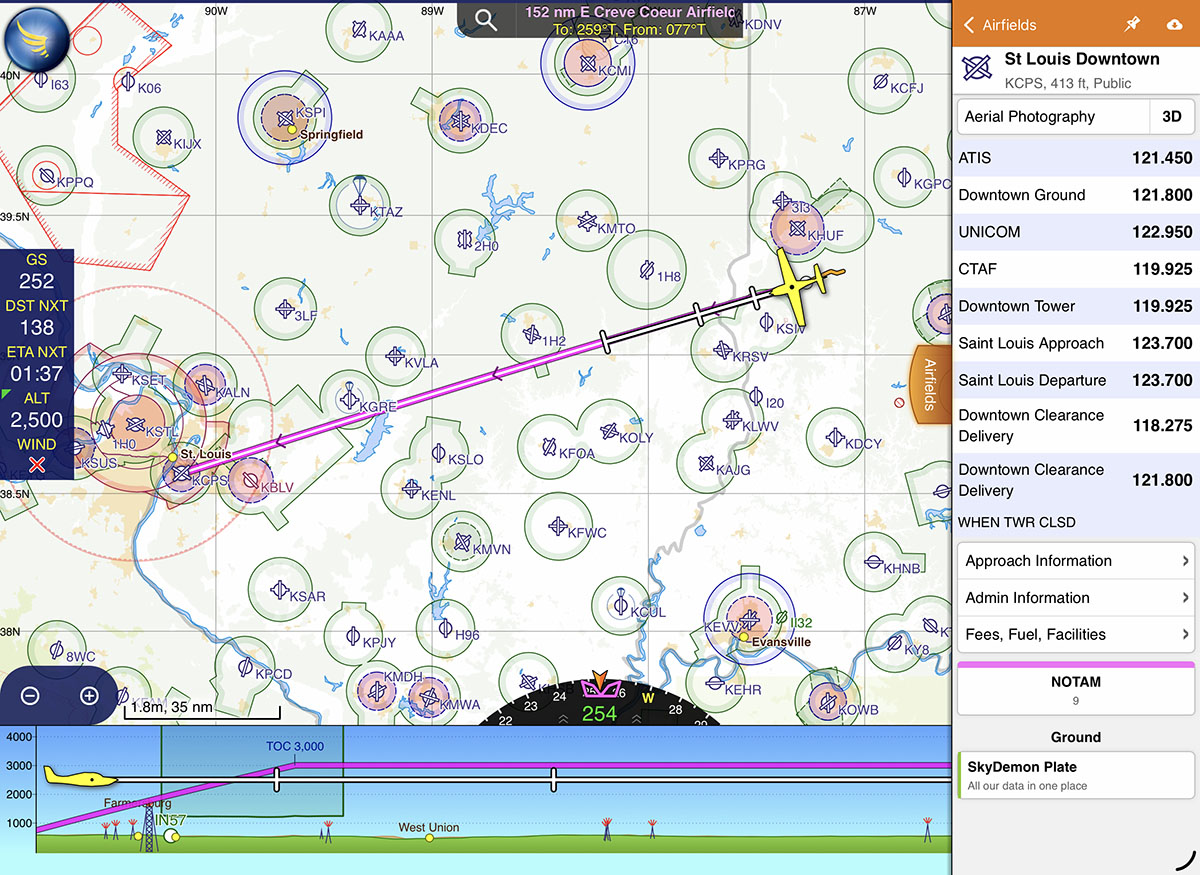Zoom out the map with minus
The height and width of the screenshot is (875, 1200).
[x=30, y=696]
